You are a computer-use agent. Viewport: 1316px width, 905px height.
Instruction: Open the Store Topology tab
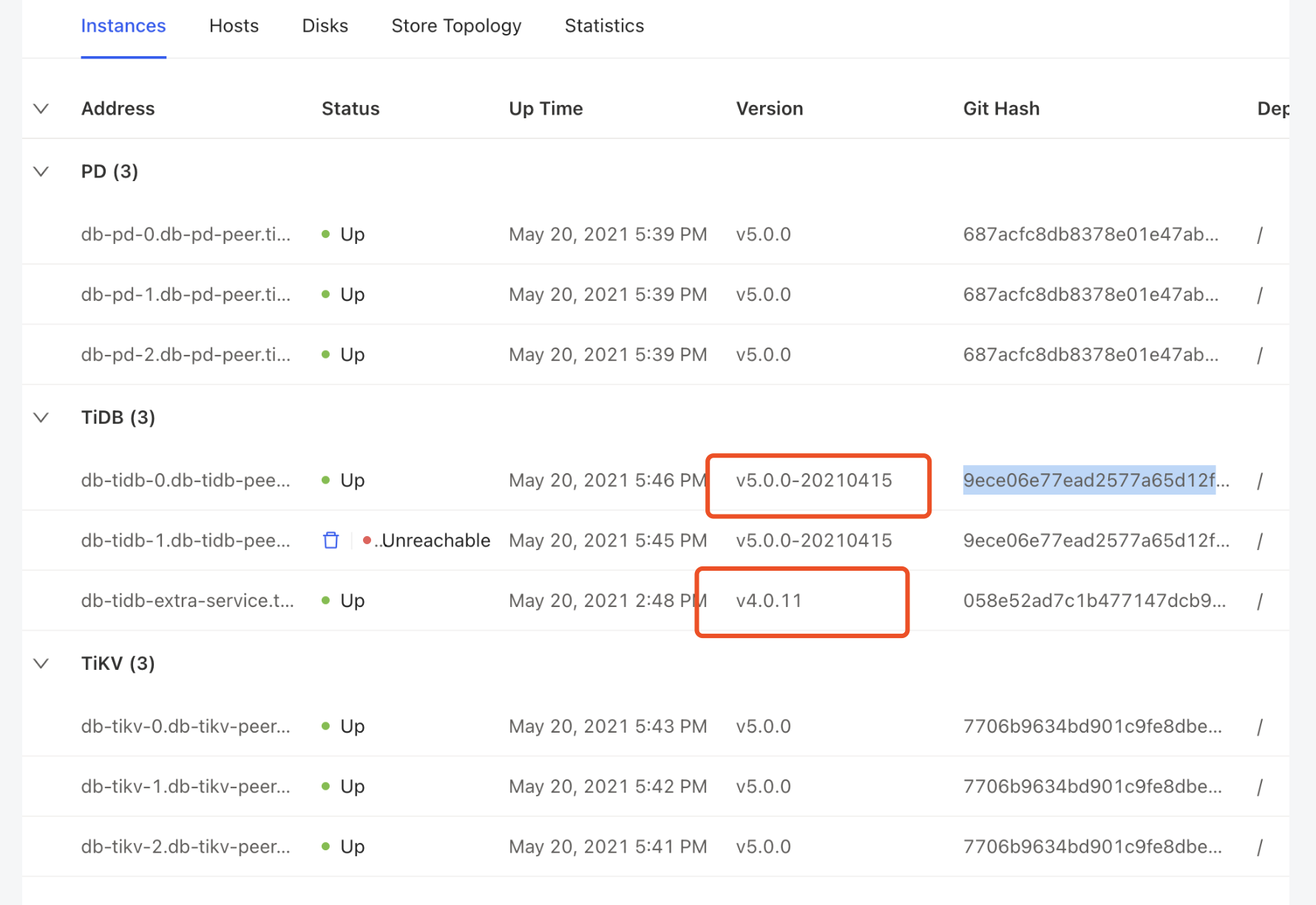tap(456, 25)
